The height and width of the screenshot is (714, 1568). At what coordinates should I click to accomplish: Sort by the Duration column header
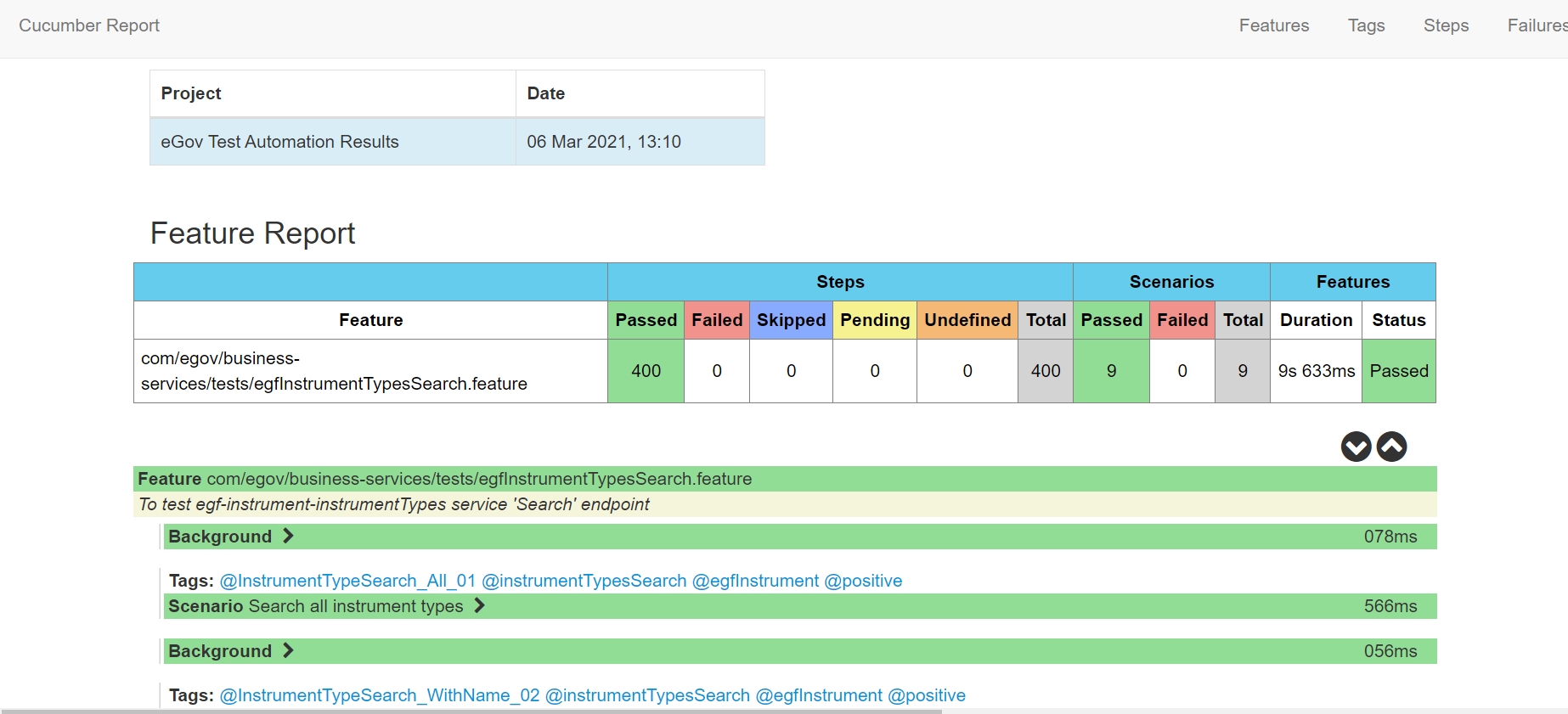tap(1316, 320)
